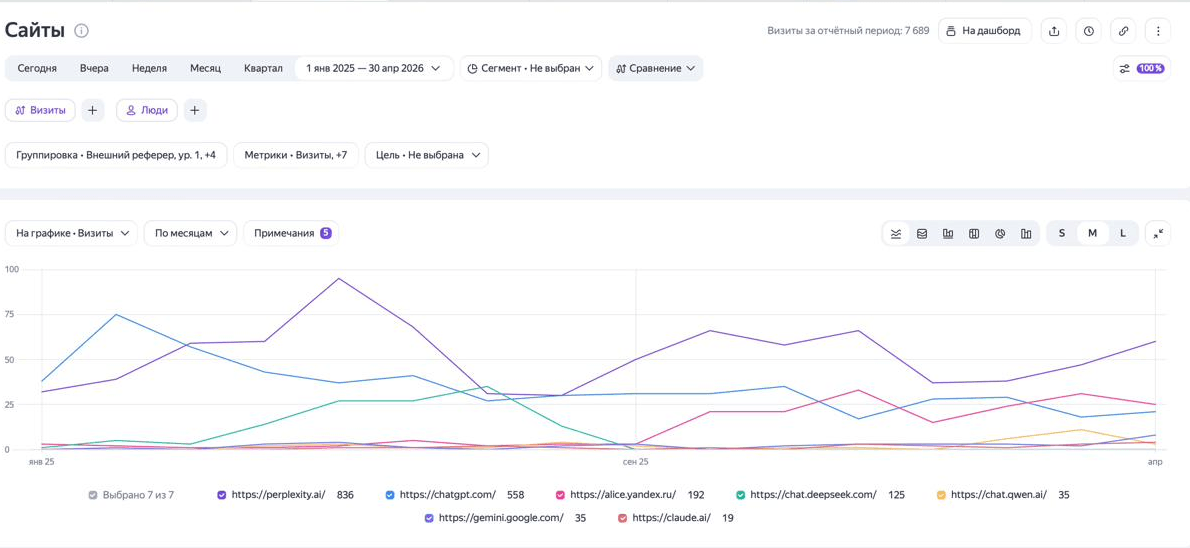Select the pie chart icon
The width and height of the screenshot is (1190, 548).
pyautogui.click(x=1000, y=234)
